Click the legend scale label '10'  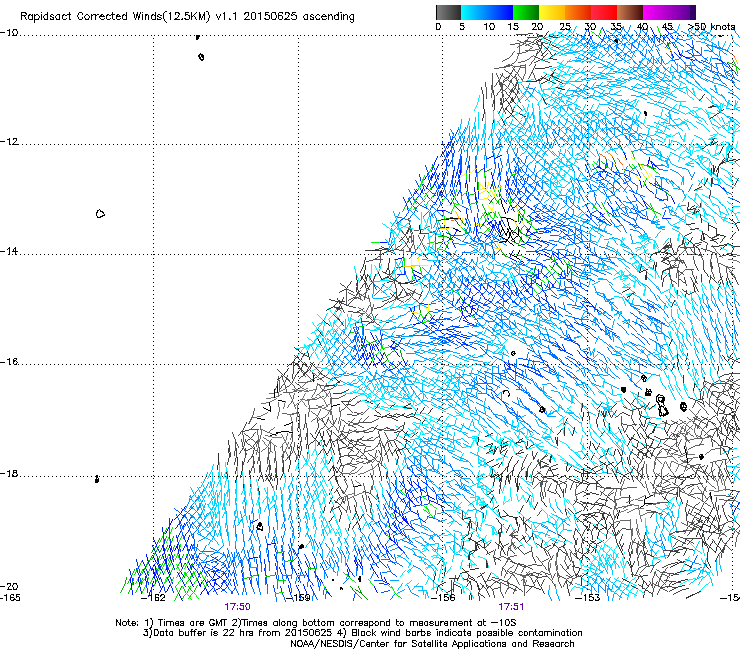pyautogui.click(x=489, y=27)
